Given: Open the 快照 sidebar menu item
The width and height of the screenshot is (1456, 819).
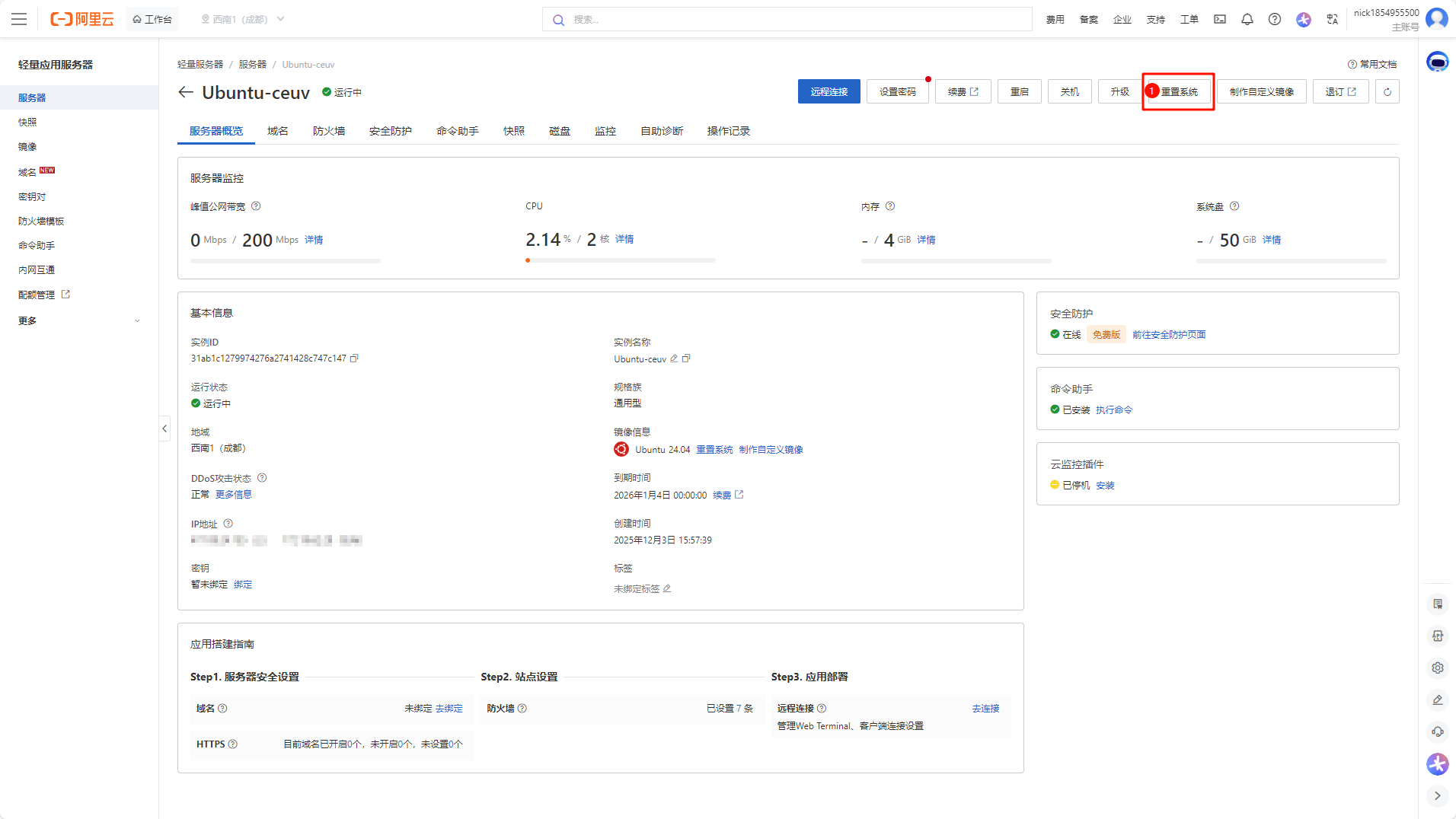Looking at the screenshot, I should 27,122.
